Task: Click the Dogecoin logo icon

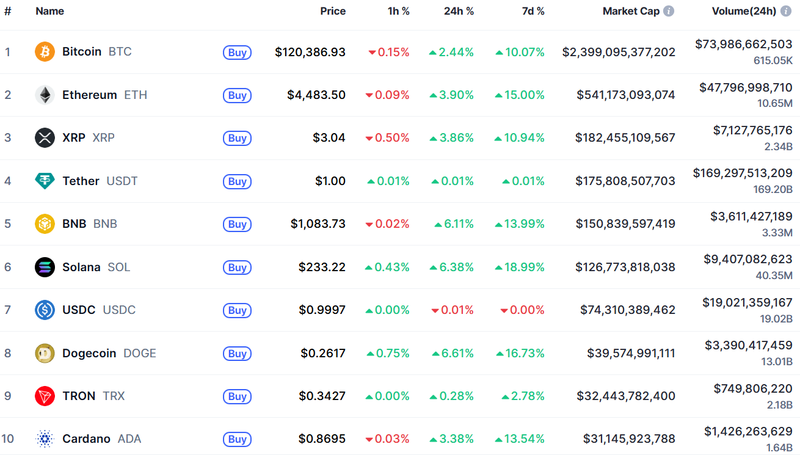Action: 45,353
